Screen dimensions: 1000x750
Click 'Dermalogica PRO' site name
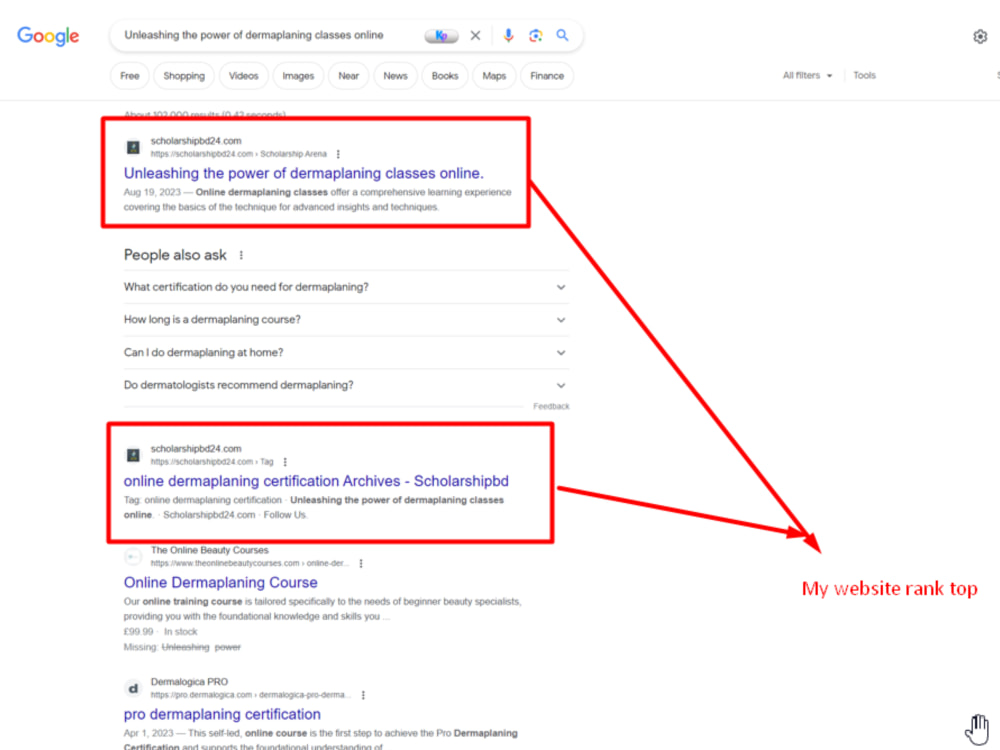tap(189, 682)
